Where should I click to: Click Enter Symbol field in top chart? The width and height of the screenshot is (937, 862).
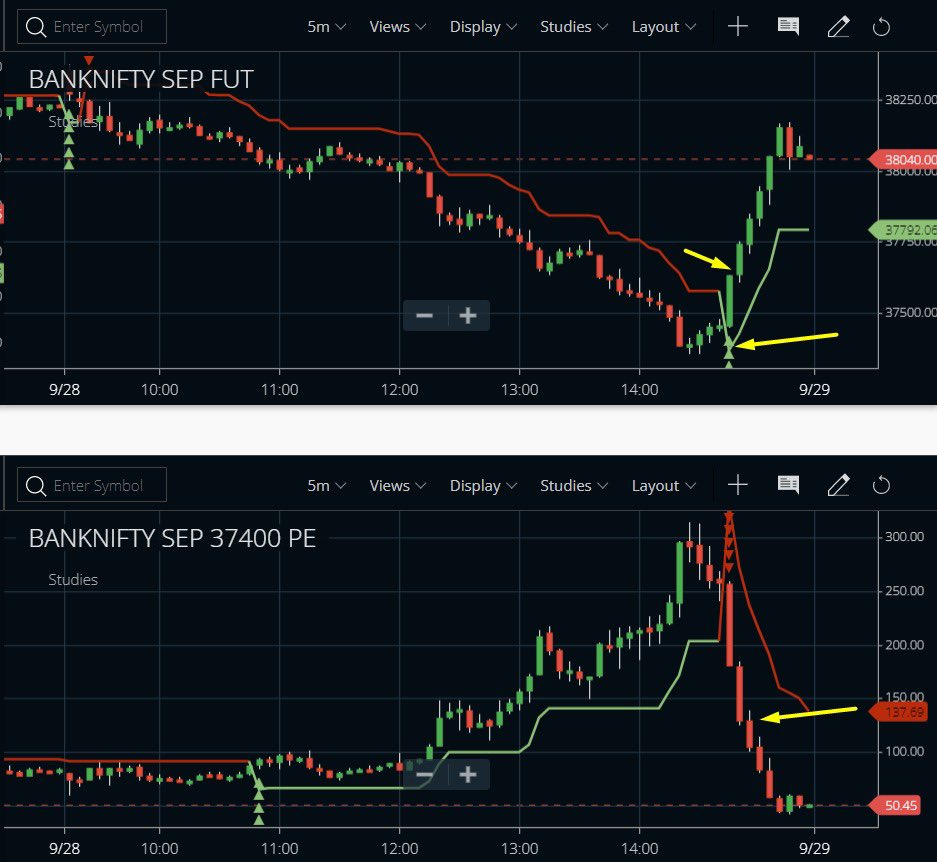[92, 27]
